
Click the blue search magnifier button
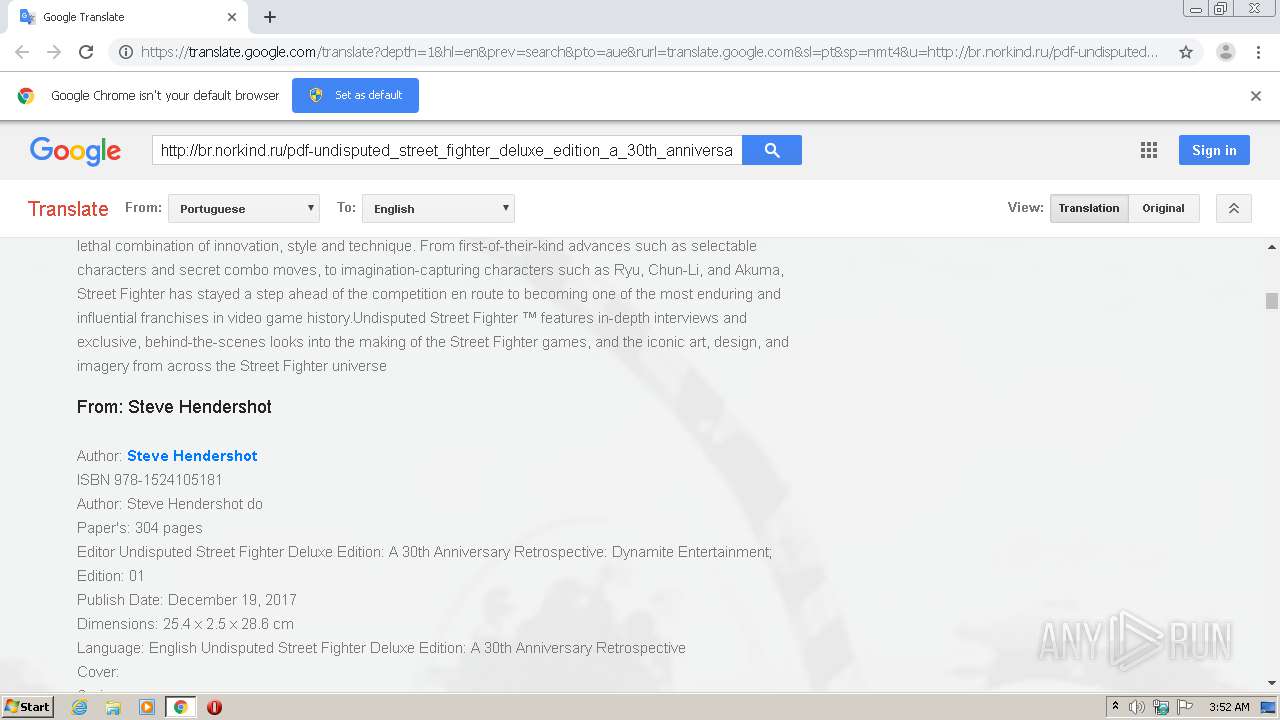772,150
